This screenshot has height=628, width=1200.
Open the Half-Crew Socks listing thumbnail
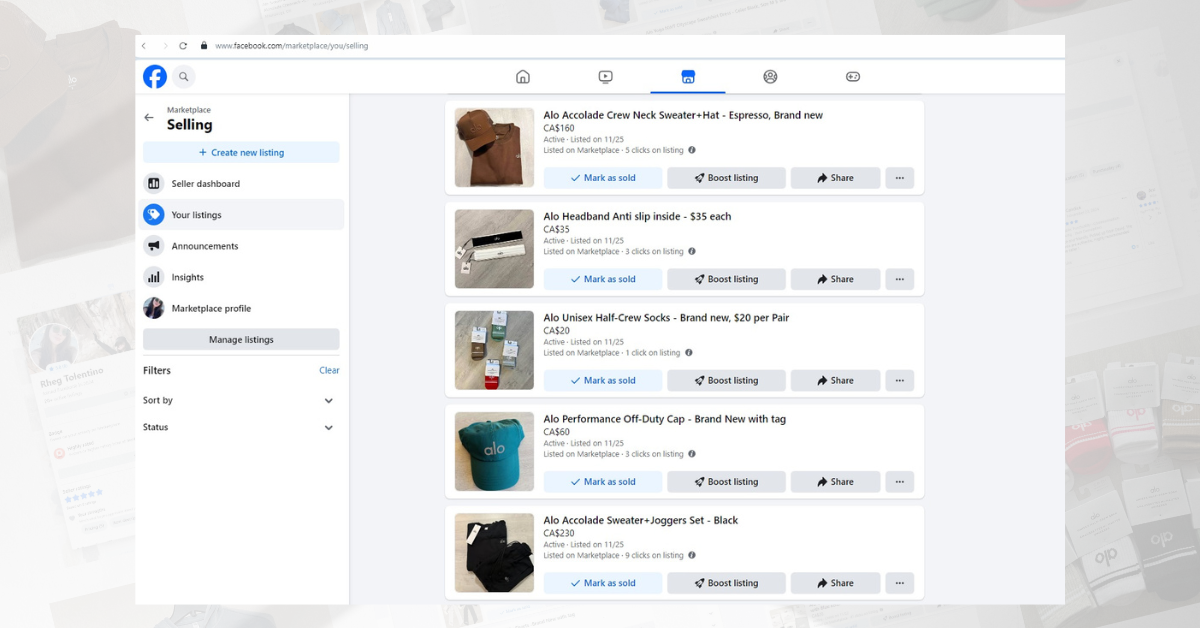pyautogui.click(x=494, y=350)
